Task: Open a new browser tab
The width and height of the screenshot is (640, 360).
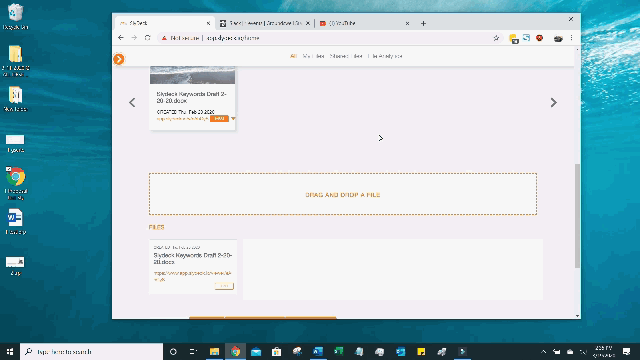Action: click(423, 24)
